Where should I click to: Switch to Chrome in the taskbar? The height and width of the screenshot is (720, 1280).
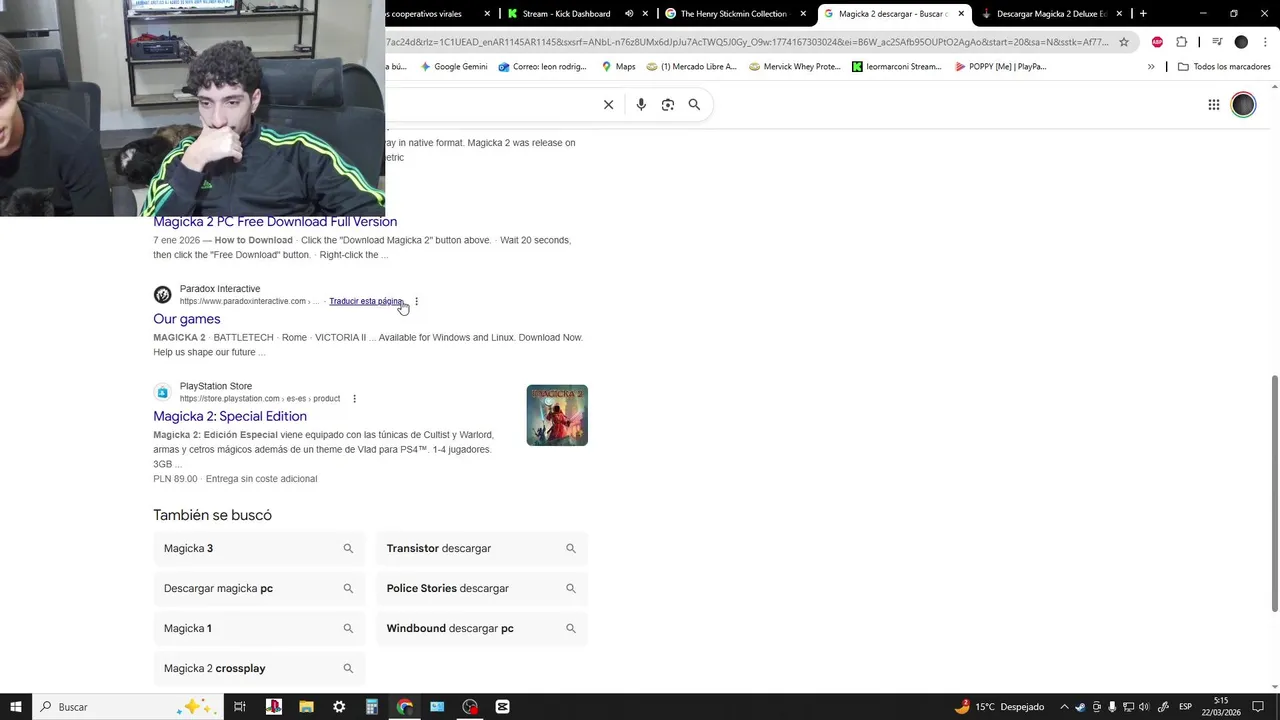(404, 707)
